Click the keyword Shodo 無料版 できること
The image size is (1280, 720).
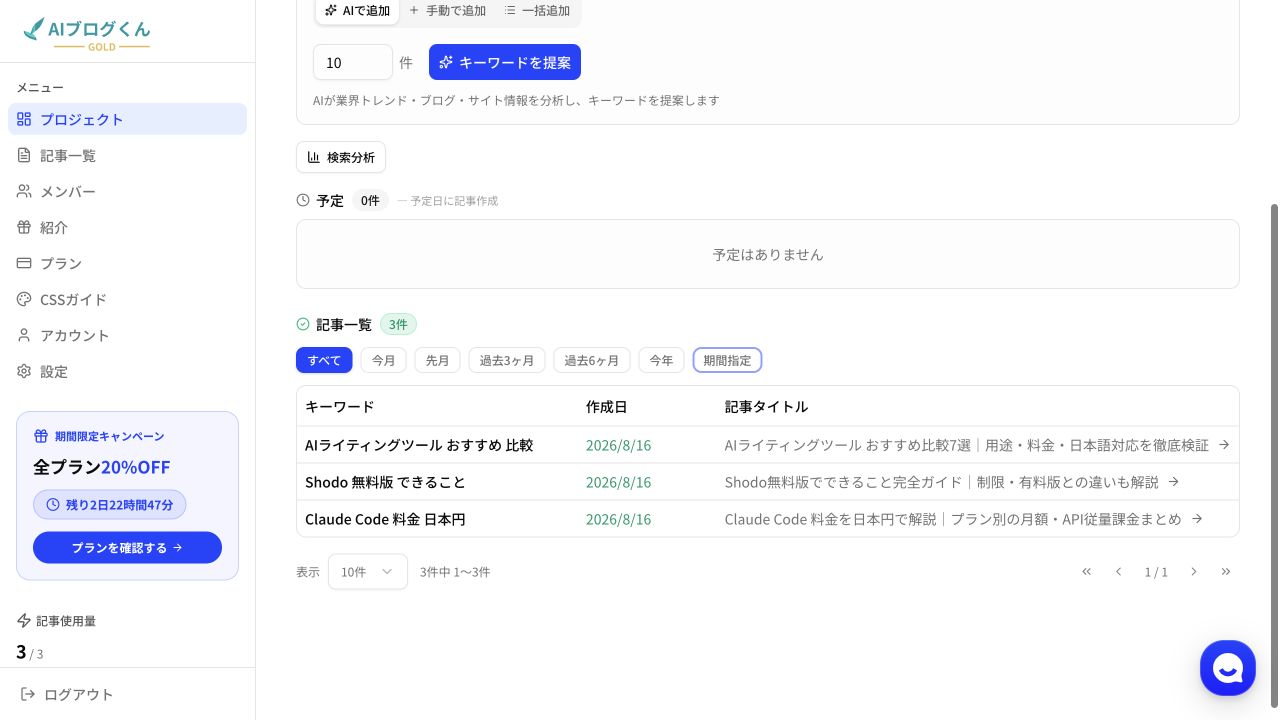[x=385, y=482]
